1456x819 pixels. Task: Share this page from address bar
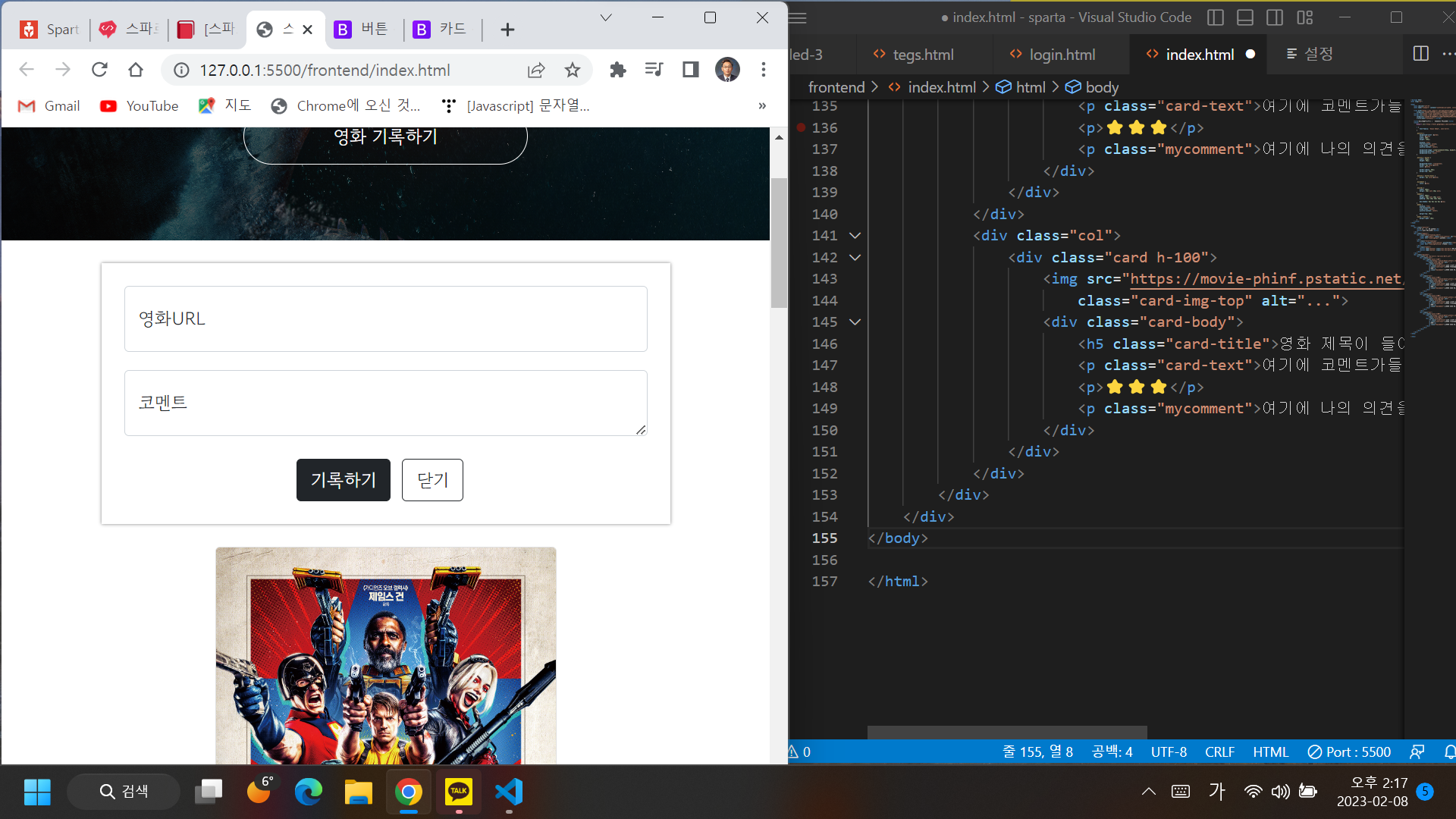click(x=536, y=70)
